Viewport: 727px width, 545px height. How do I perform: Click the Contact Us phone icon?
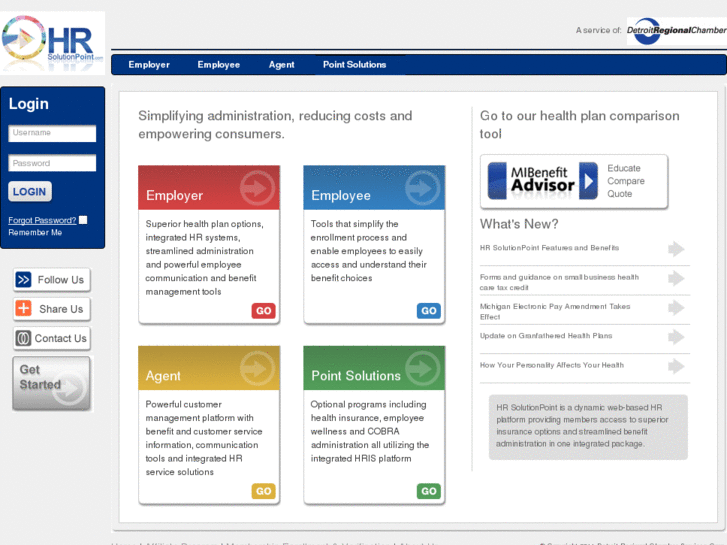23,338
